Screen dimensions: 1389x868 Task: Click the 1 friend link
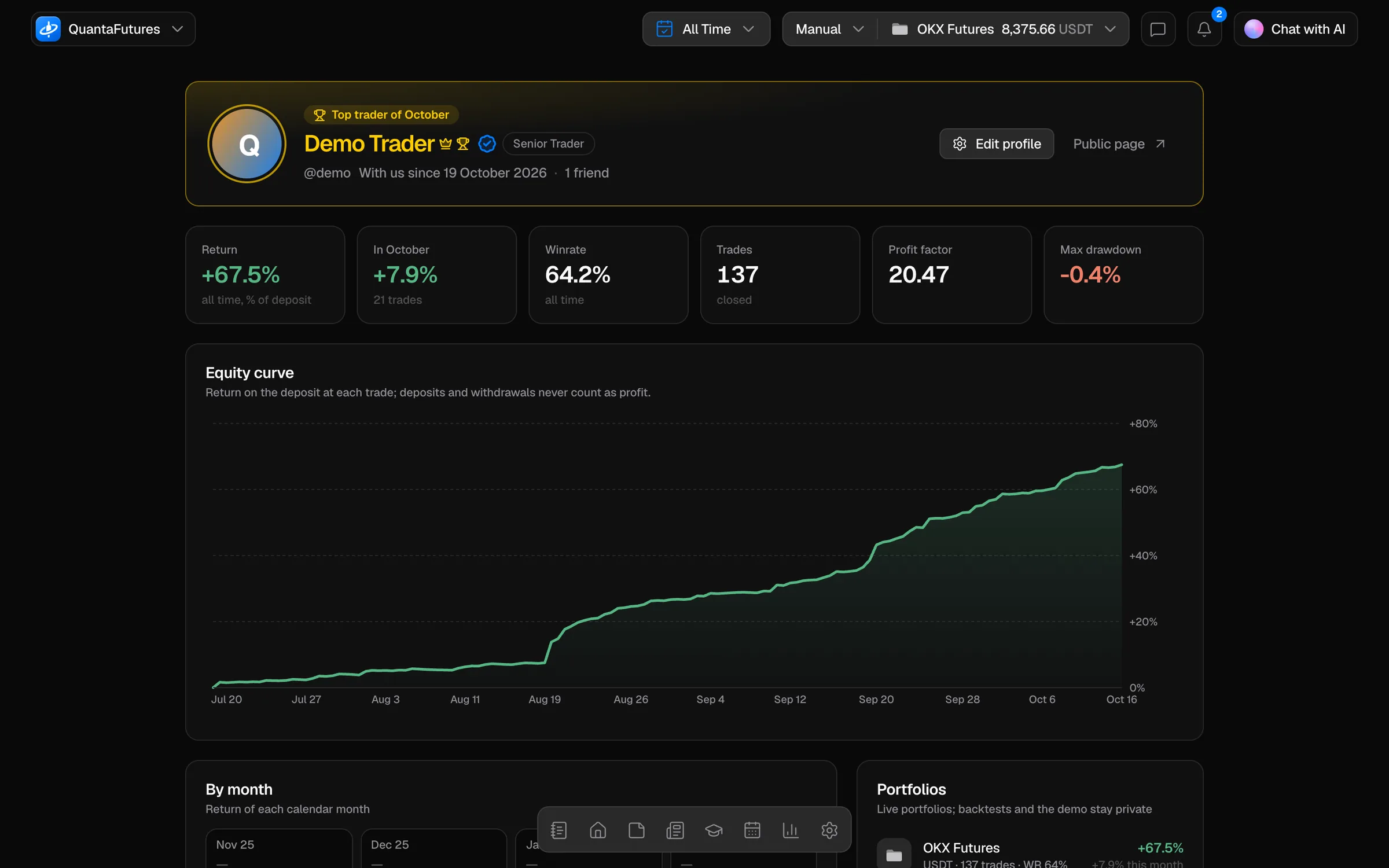click(x=586, y=173)
